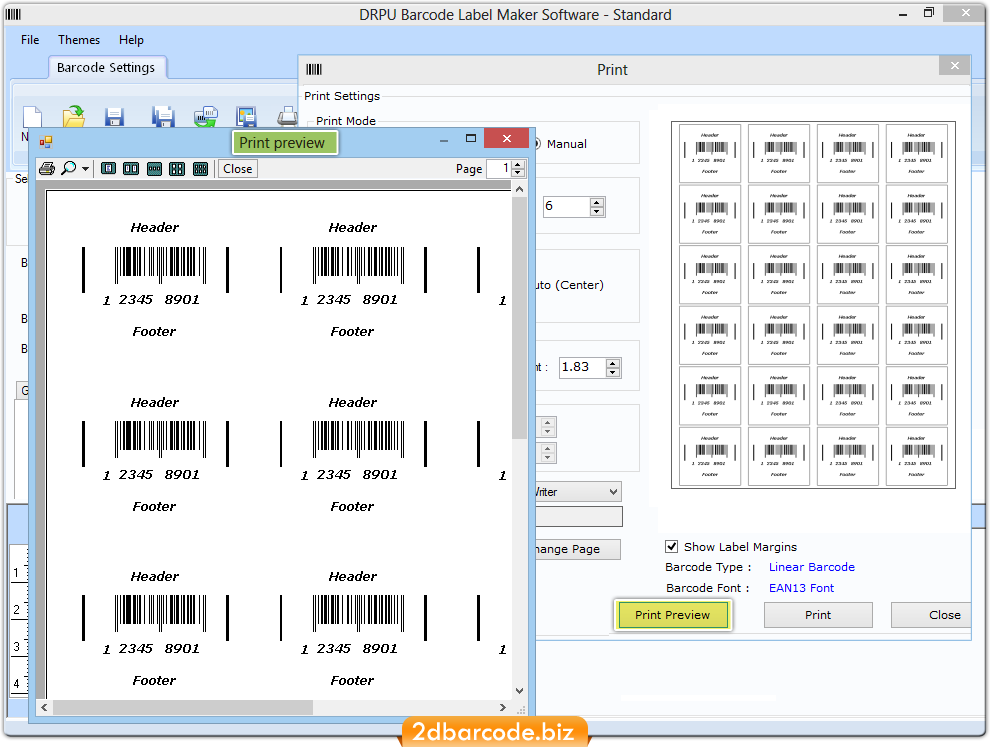The width and height of the screenshot is (990, 747).
Task: Open the Themes menu
Action: (x=79, y=40)
